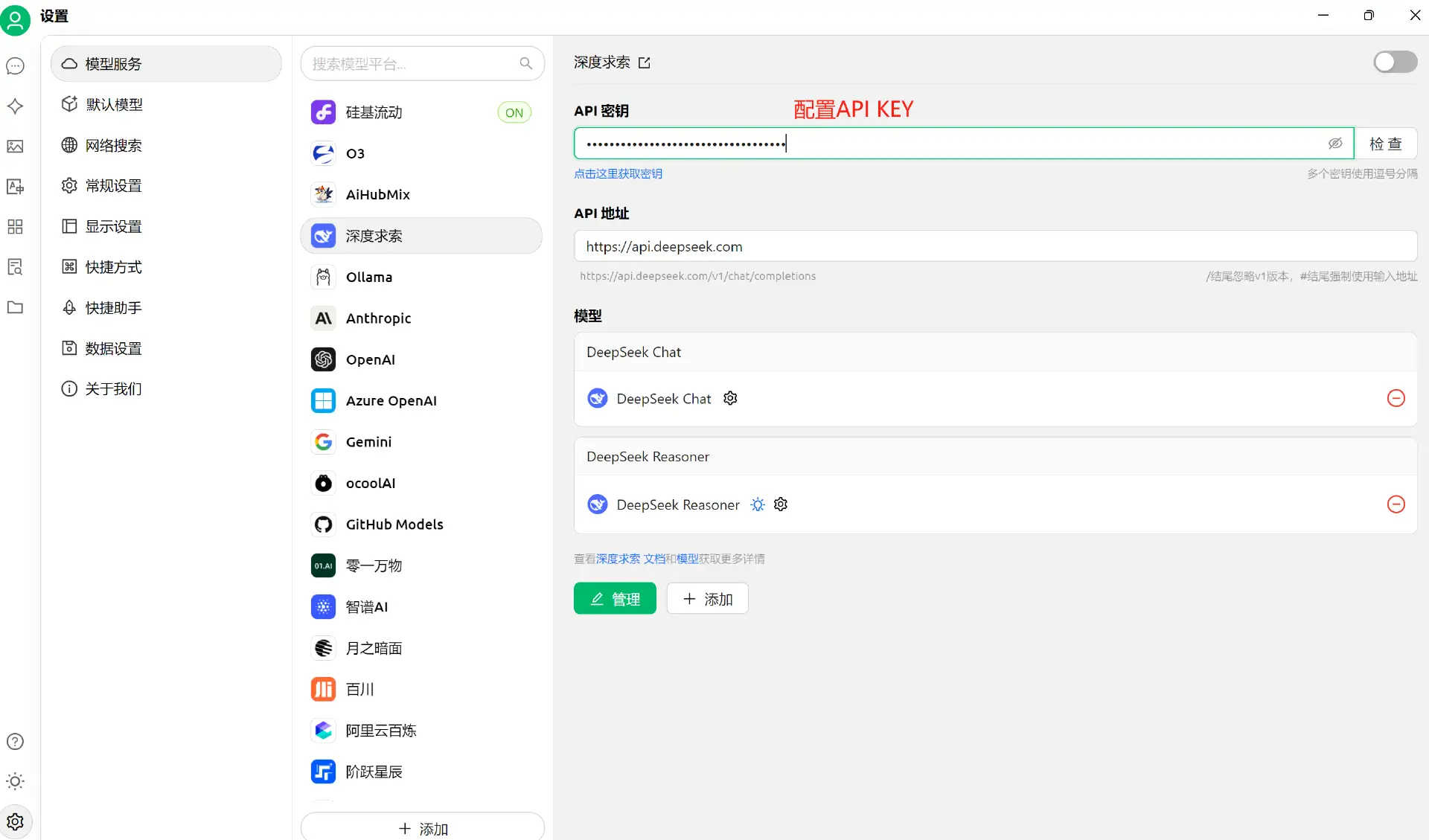Select the 阿里云百炼 provider

pyautogui.click(x=421, y=731)
